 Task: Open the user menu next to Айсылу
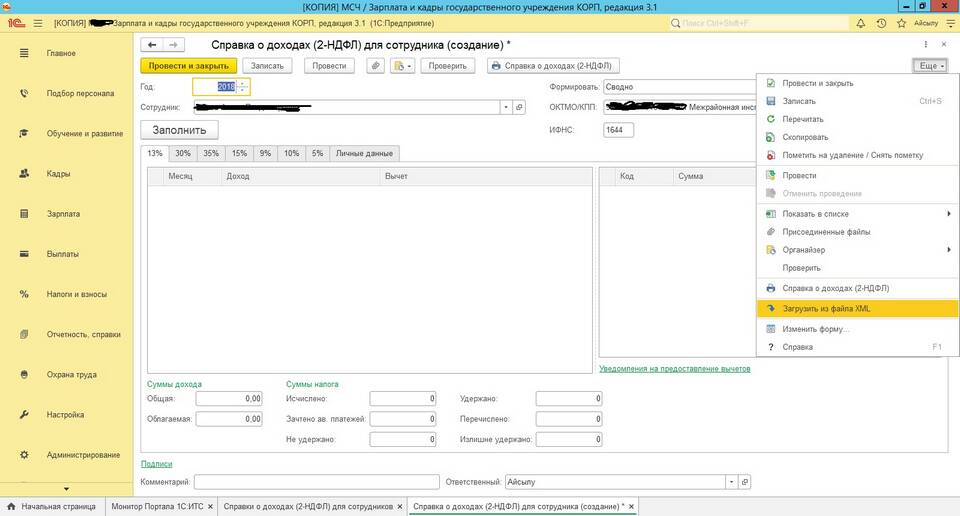tap(950, 23)
